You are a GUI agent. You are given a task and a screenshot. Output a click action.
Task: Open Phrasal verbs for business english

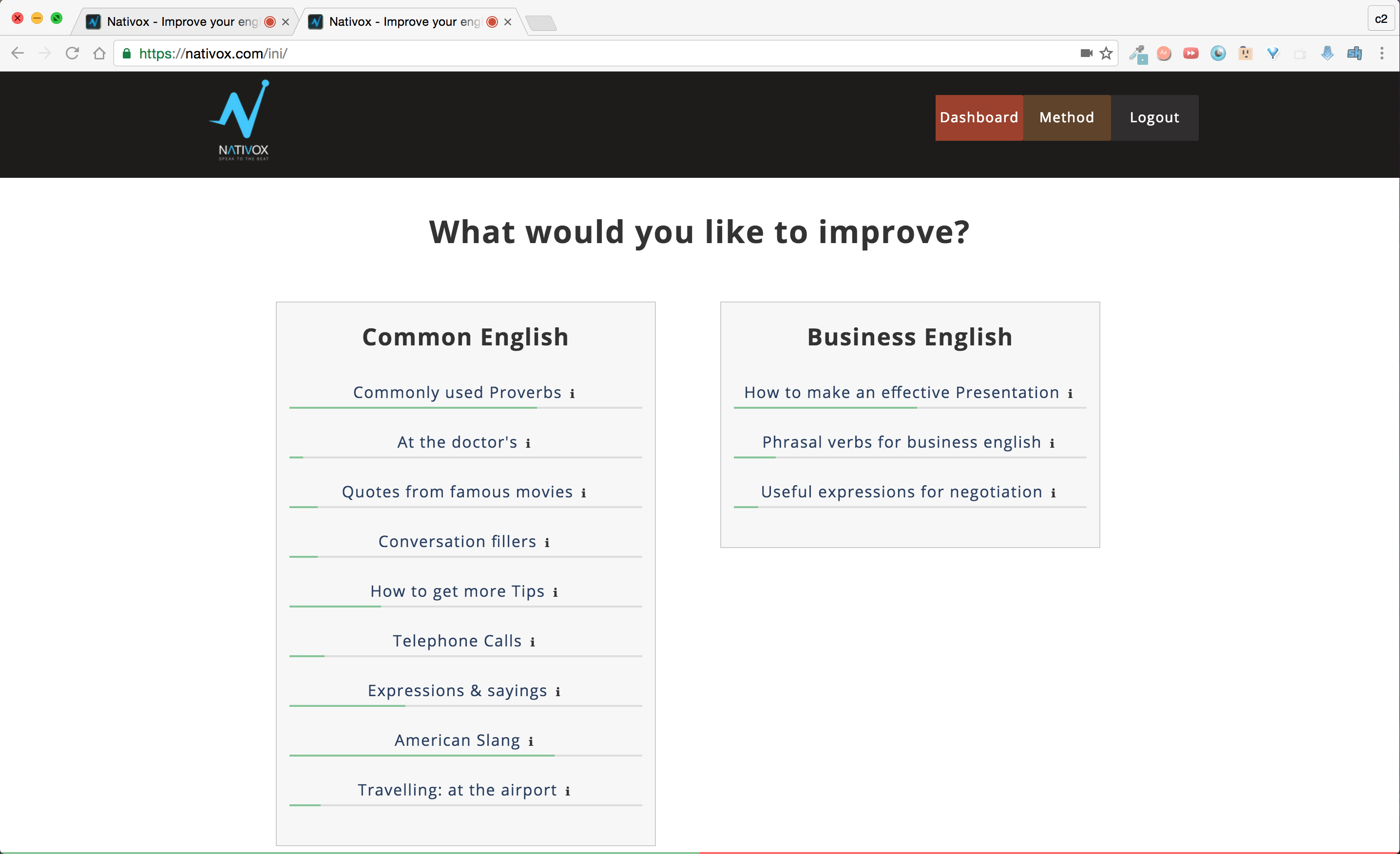[x=901, y=442]
